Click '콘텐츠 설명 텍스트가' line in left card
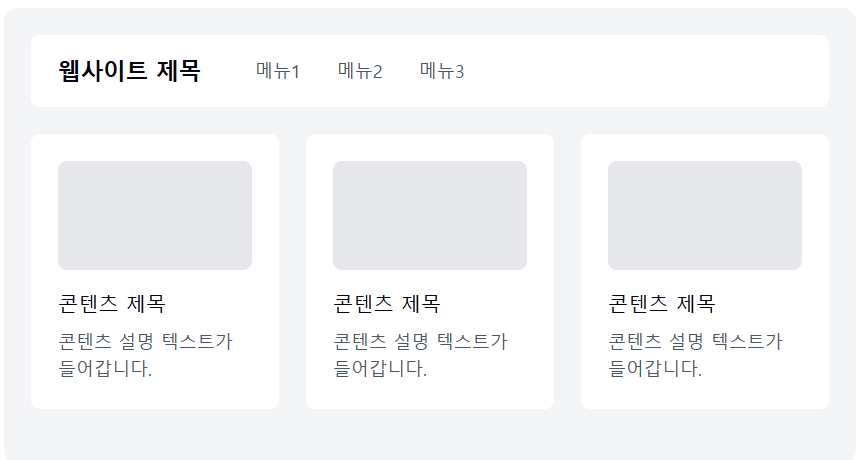This screenshot has width=865, height=460. [146, 341]
